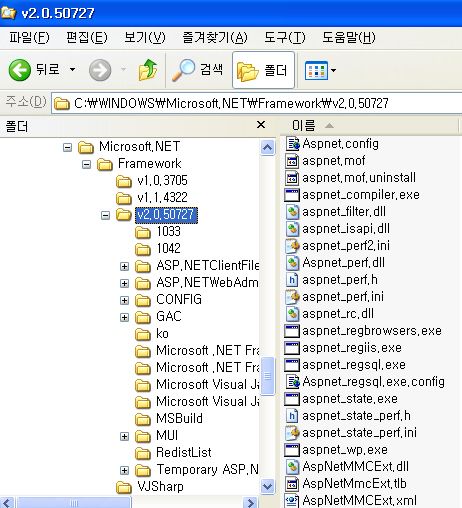This screenshot has height=508, width=462.
Task: Collapse the v2.0.50727 tree node
Action: [105, 215]
